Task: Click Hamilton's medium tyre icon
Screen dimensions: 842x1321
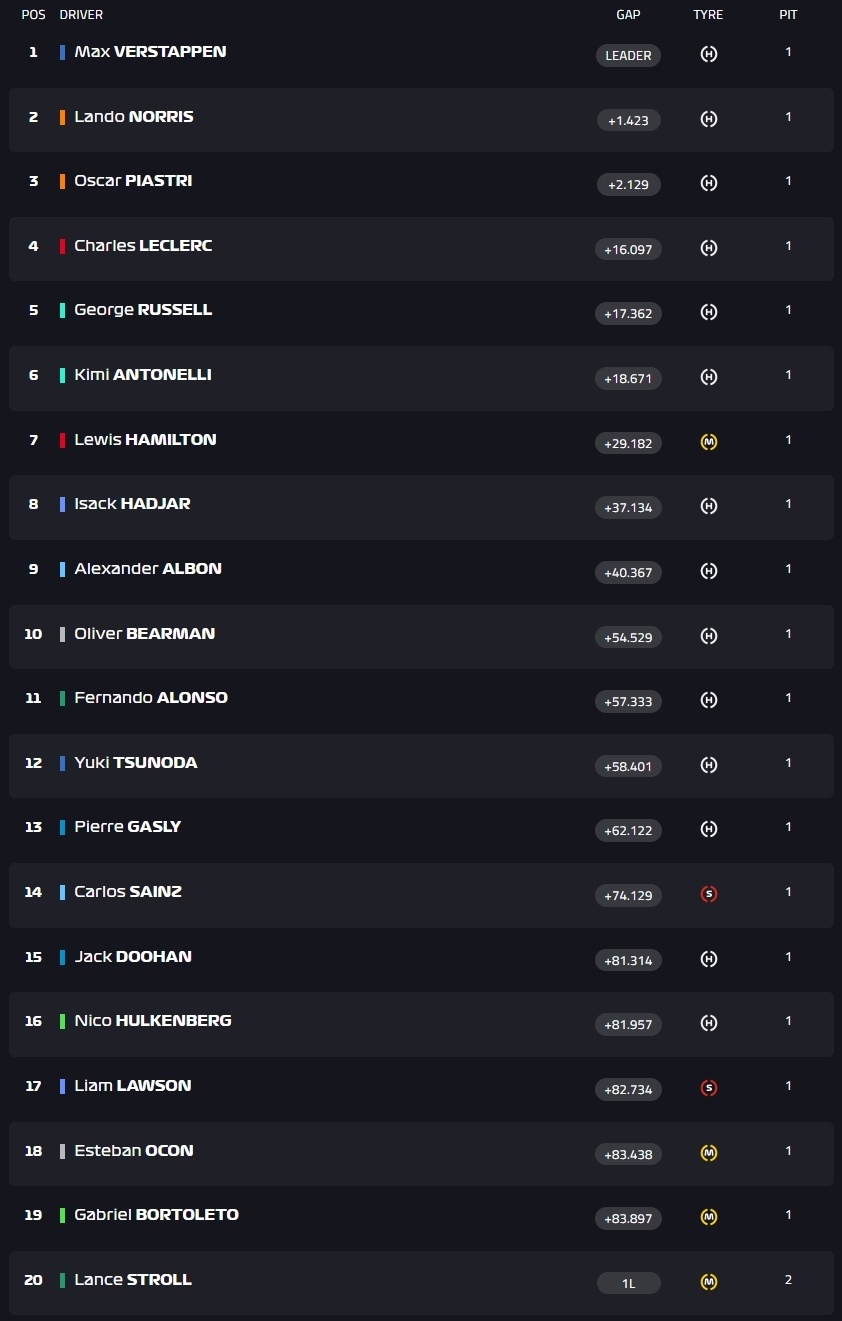Action: click(708, 442)
